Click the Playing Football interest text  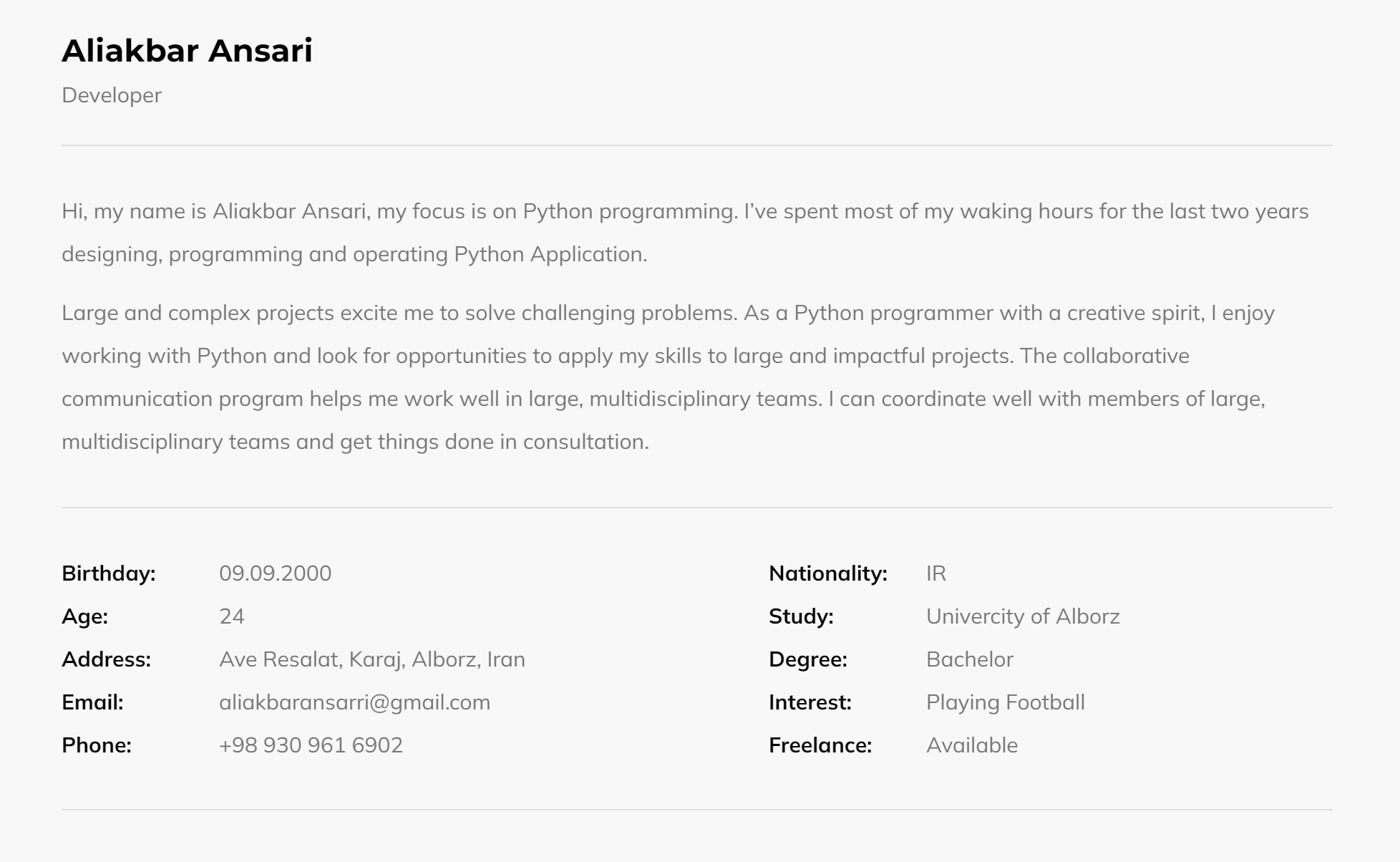[1005, 702]
